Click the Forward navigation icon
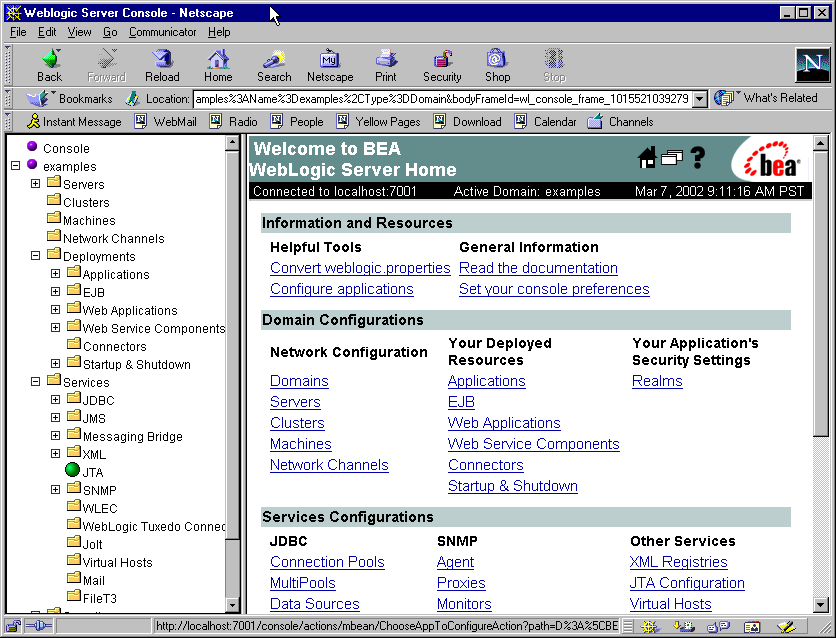The width and height of the screenshot is (836, 638). pyautogui.click(x=107, y=66)
